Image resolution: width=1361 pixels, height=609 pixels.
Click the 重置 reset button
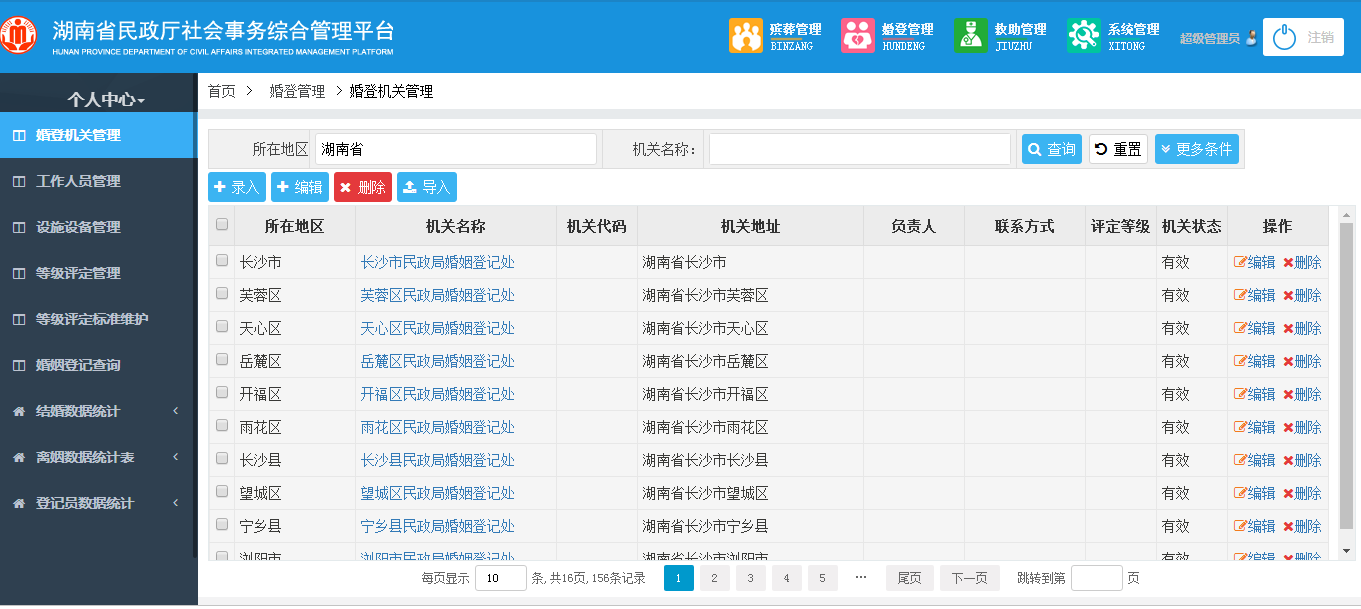(x=1117, y=148)
